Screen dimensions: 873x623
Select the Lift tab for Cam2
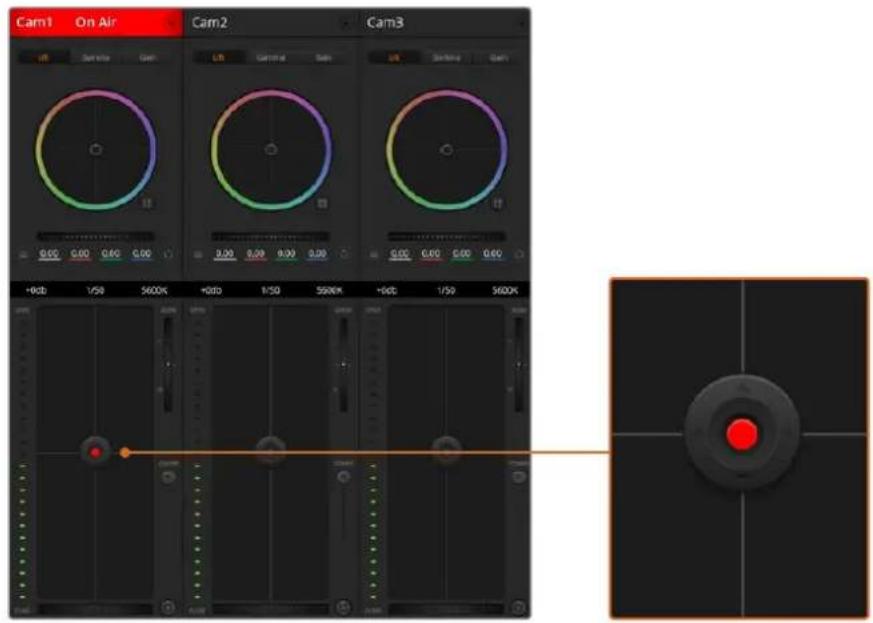coord(218,57)
